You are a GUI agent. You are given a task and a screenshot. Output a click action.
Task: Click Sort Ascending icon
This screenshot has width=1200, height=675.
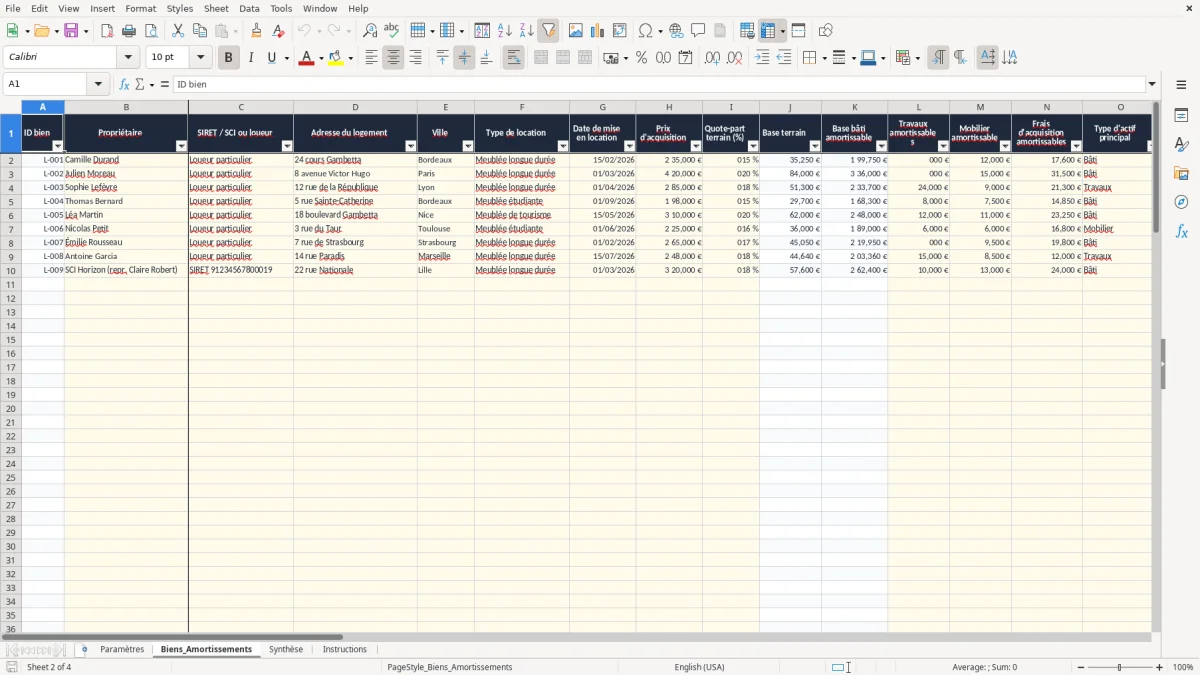(505, 31)
